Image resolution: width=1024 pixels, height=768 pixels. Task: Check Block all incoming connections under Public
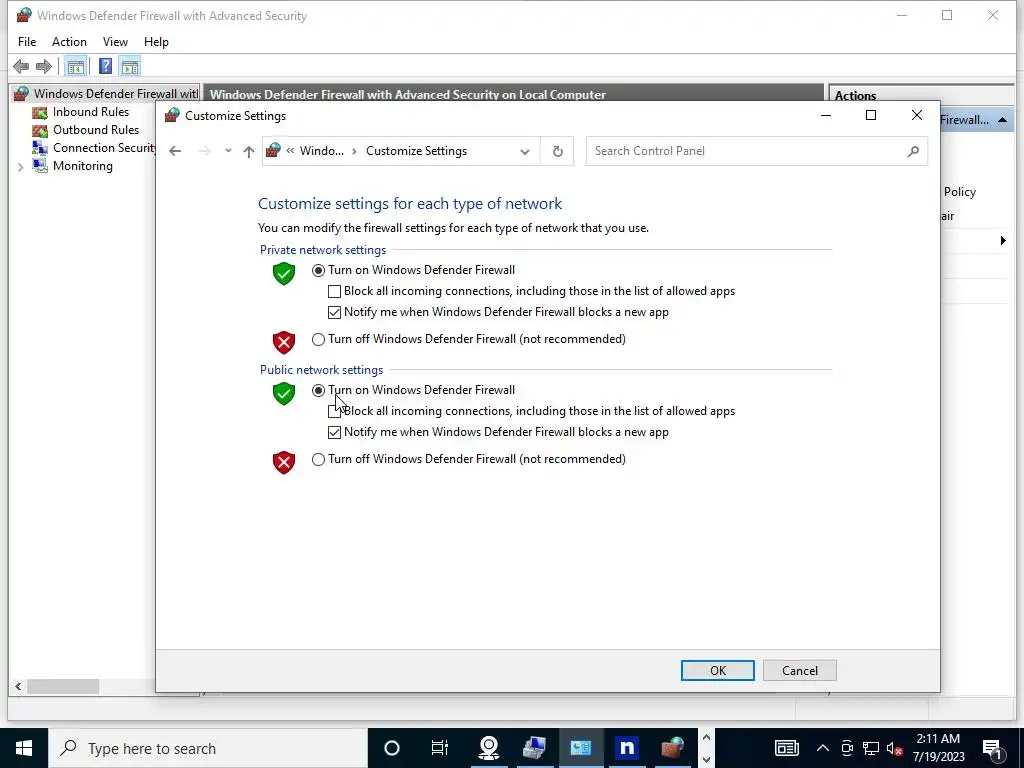coord(334,411)
